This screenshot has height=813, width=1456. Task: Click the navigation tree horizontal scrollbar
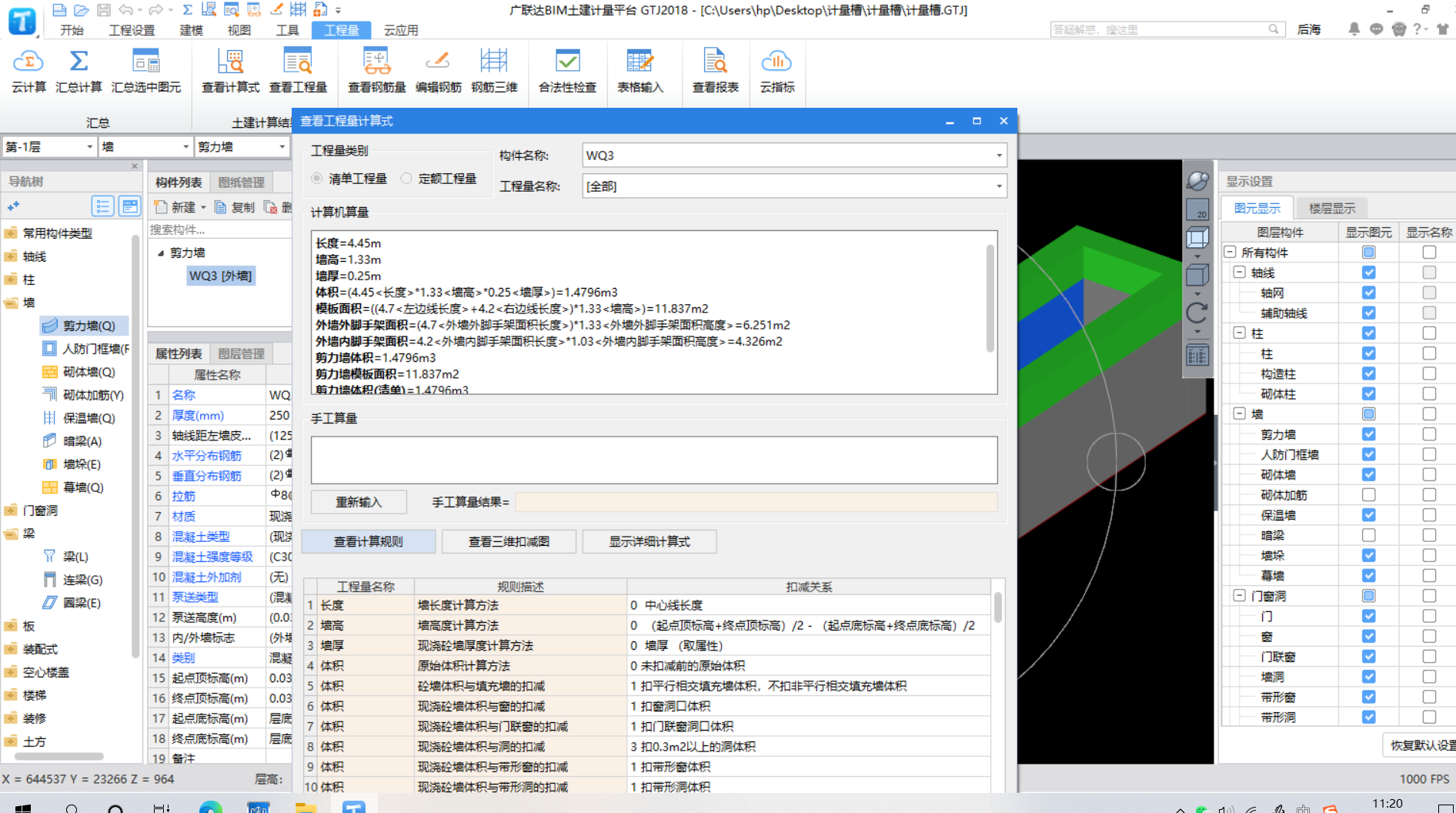[x=59, y=756]
